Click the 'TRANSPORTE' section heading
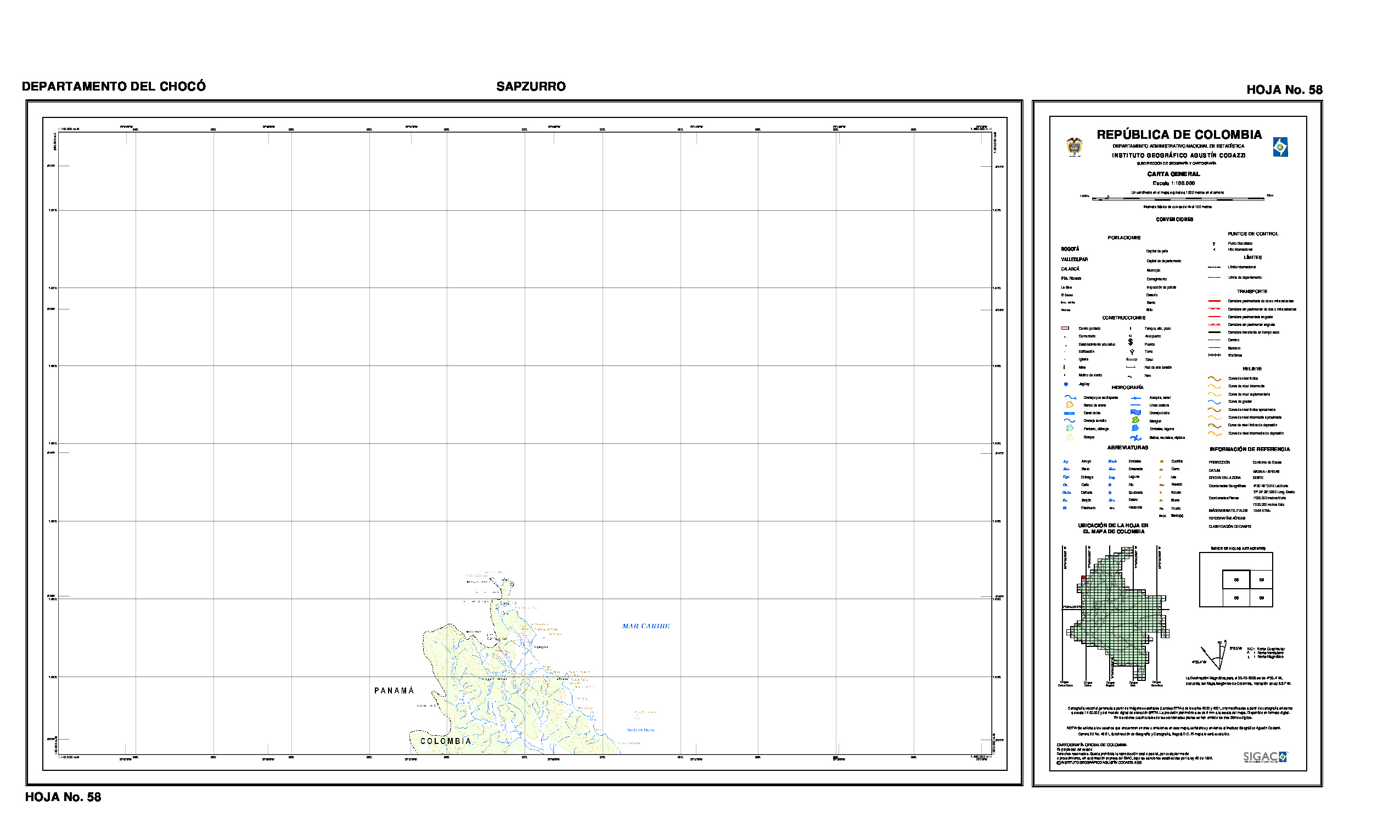Image resolution: width=1400 pixels, height=840 pixels. [x=1252, y=291]
